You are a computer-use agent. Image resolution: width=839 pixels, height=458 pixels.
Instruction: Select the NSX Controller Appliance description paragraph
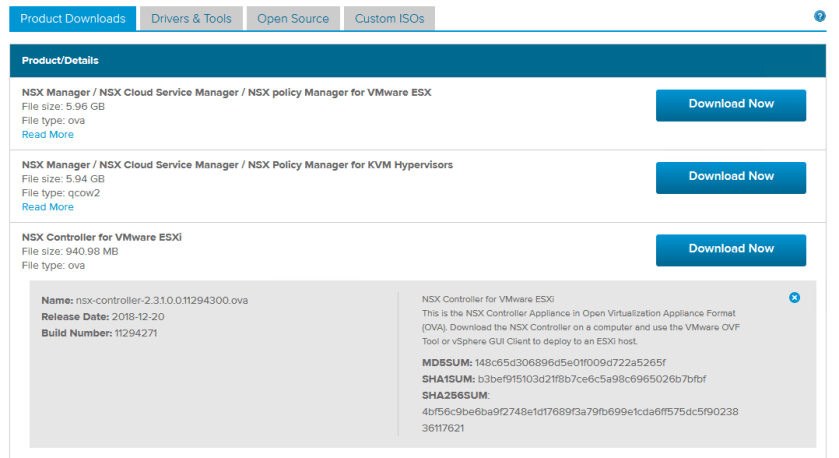[x=581, y=327]
